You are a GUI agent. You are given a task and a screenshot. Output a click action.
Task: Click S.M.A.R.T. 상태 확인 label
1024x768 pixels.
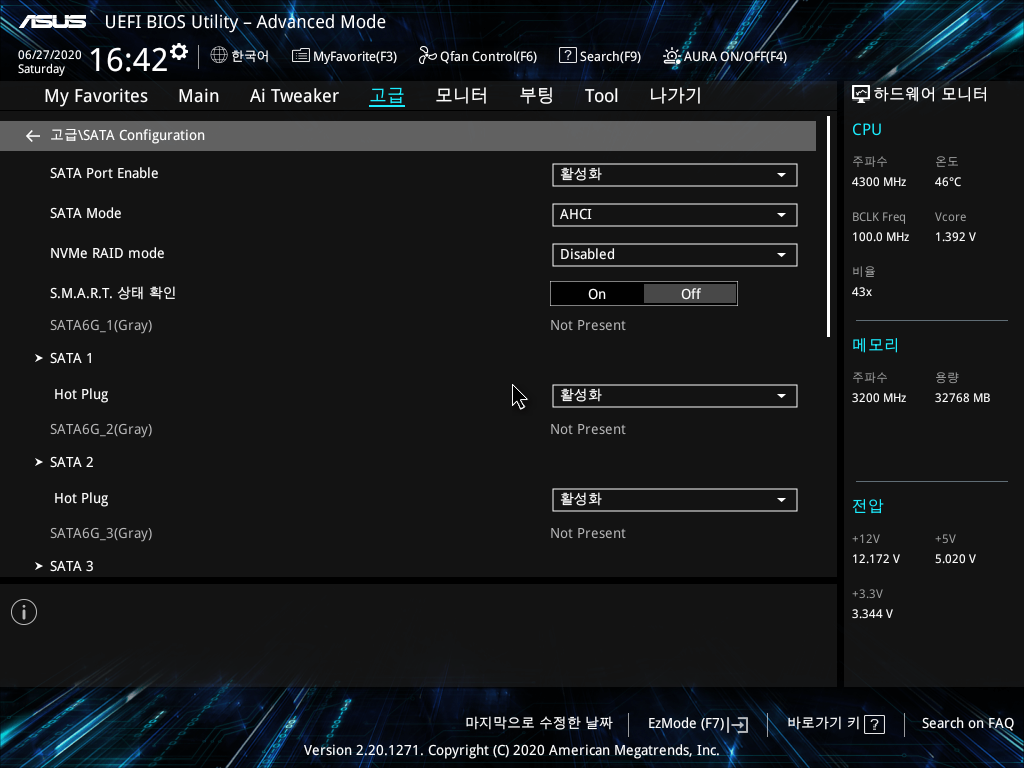coord(113,293)
